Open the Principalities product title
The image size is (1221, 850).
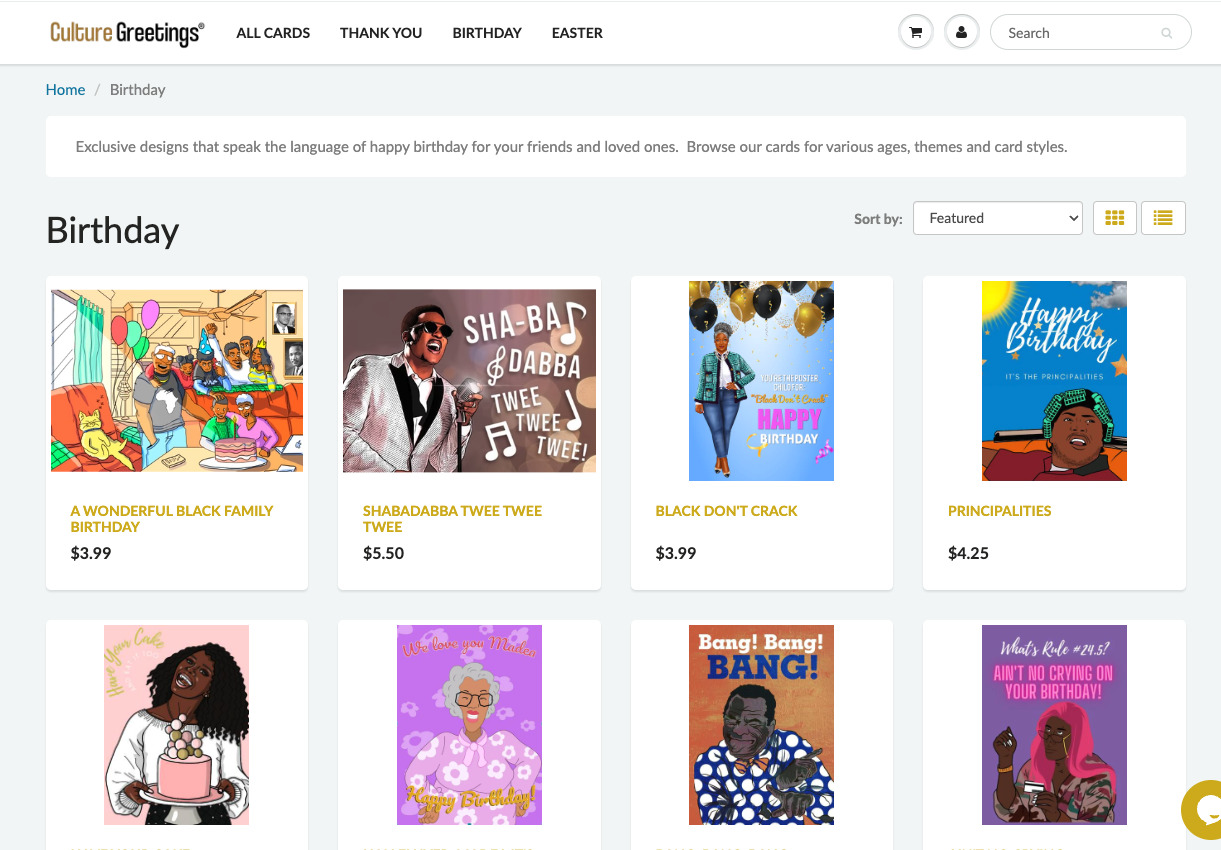(1000, 510)
